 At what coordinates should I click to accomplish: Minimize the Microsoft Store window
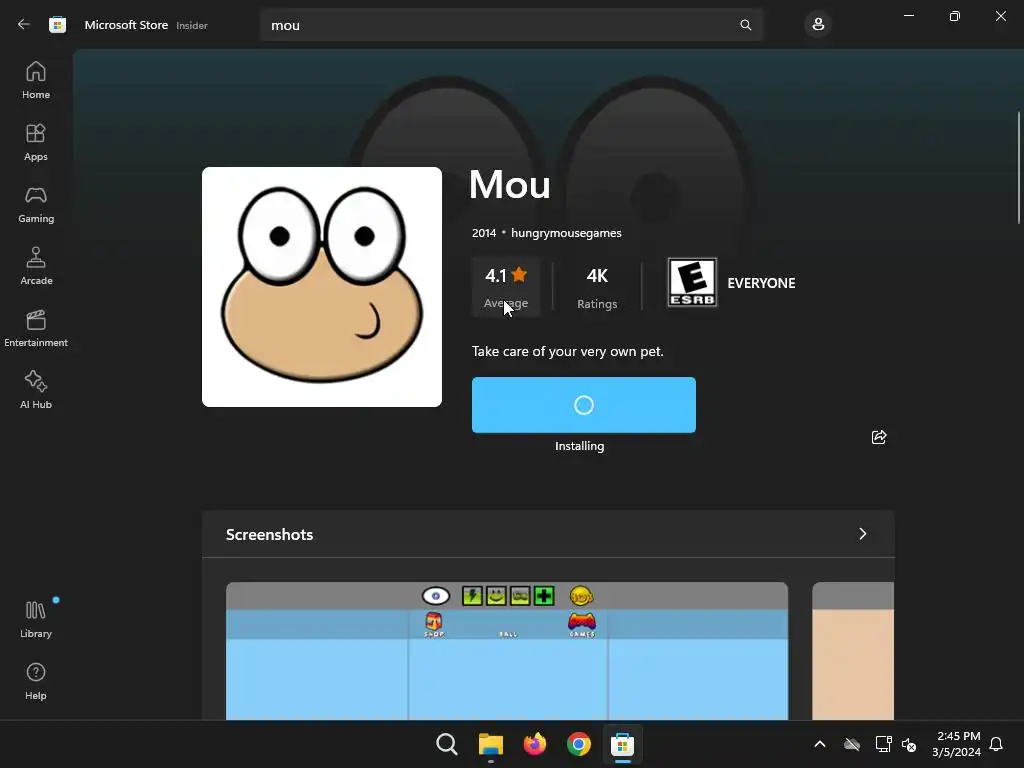click(x=908, y=16)
